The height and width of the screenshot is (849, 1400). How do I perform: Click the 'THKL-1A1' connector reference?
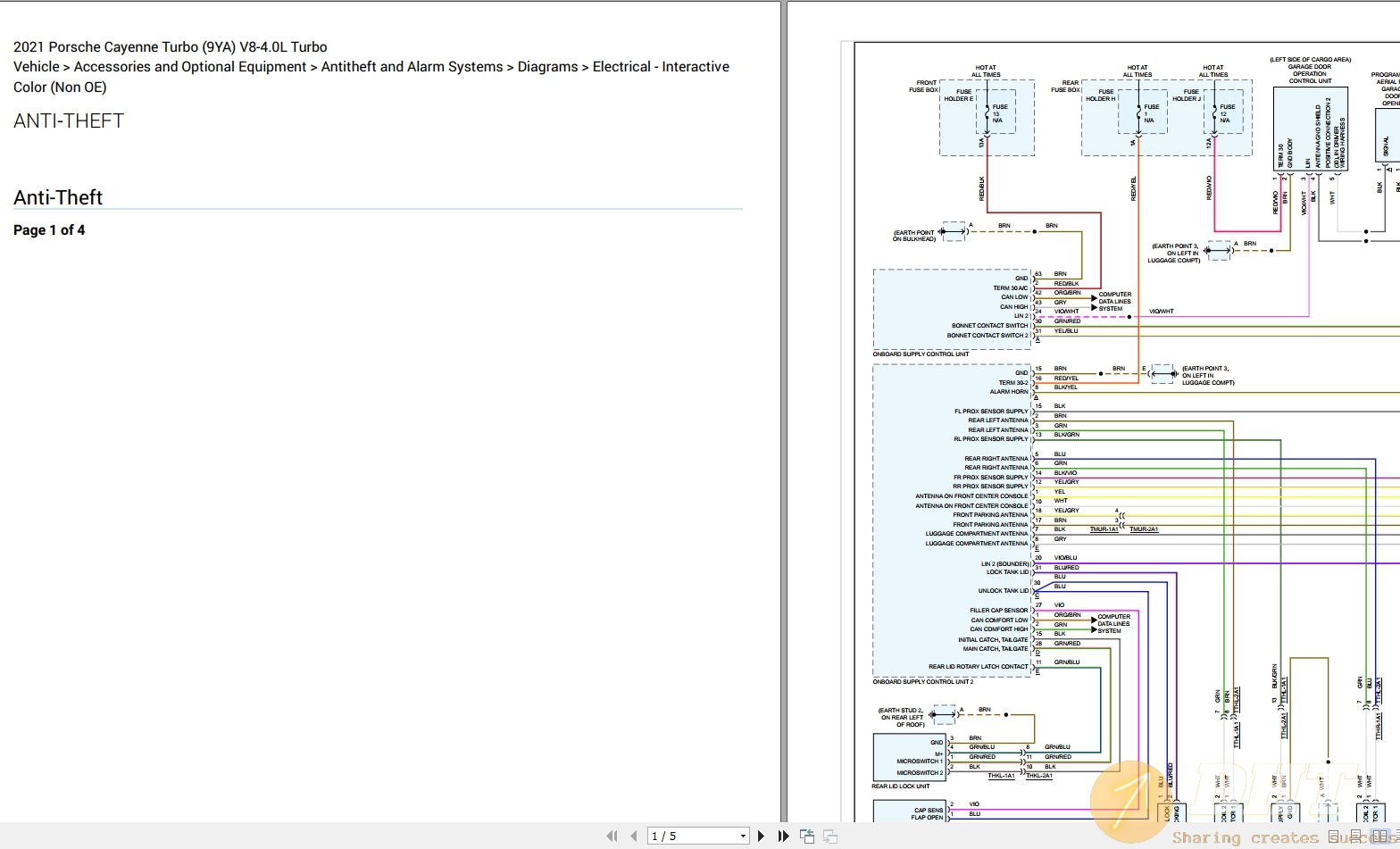(1001, 776)
